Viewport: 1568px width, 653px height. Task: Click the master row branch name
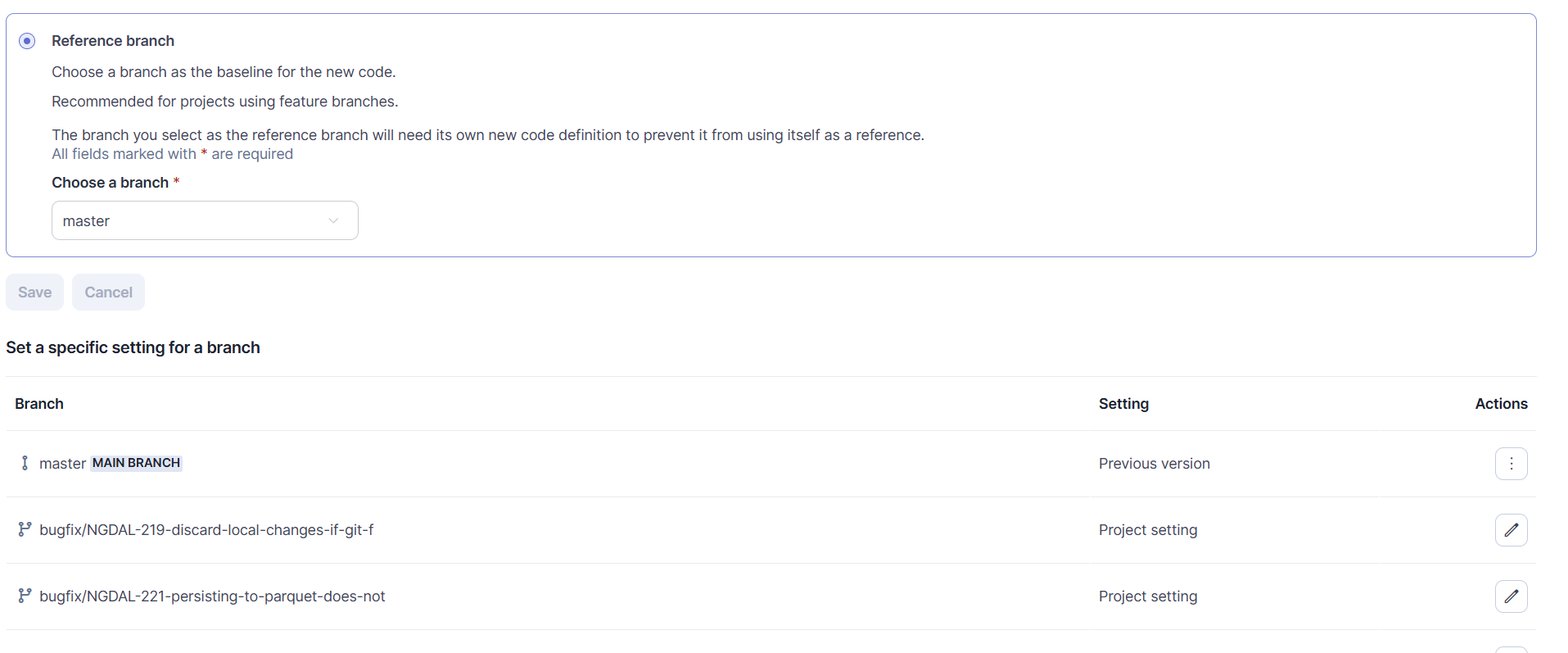(x=62, y=464)
